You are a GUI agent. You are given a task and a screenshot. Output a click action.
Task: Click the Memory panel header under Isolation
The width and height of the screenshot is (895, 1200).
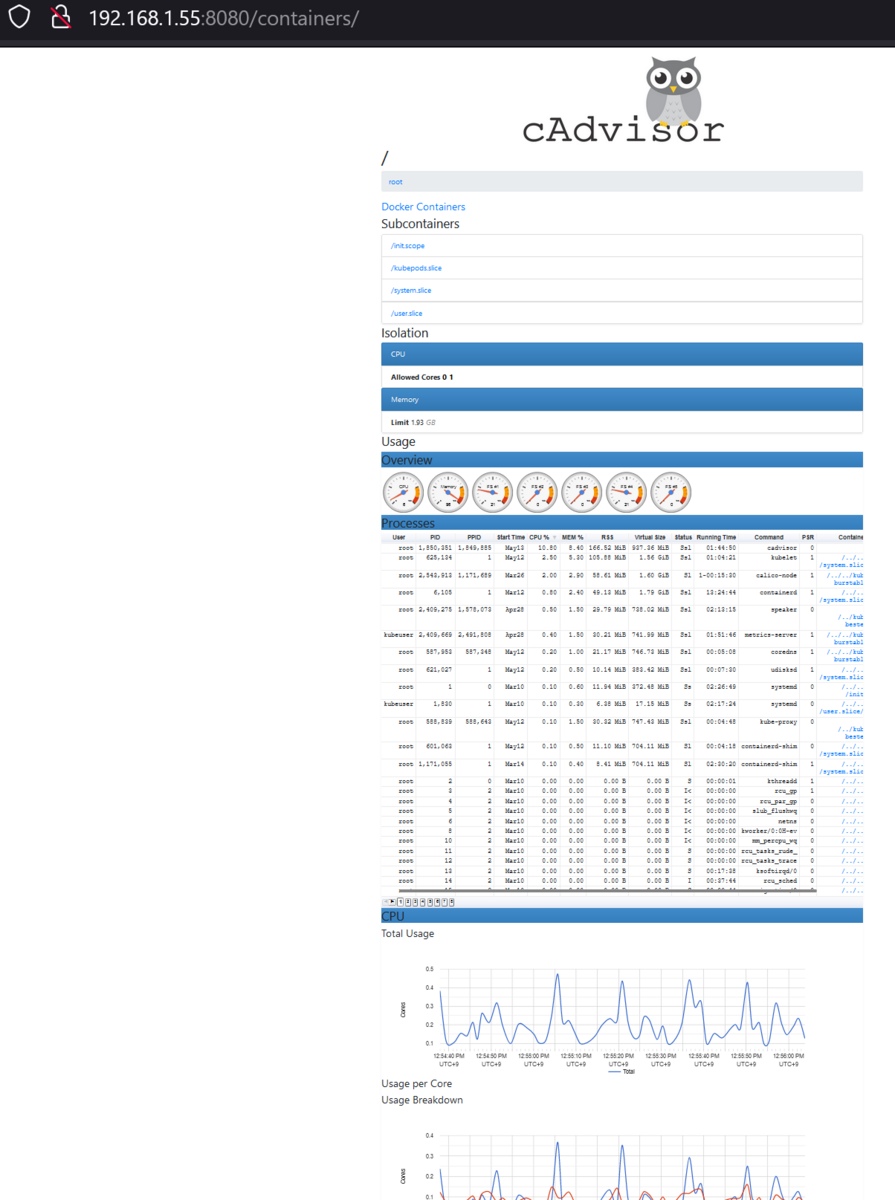[x=622, y=399]
